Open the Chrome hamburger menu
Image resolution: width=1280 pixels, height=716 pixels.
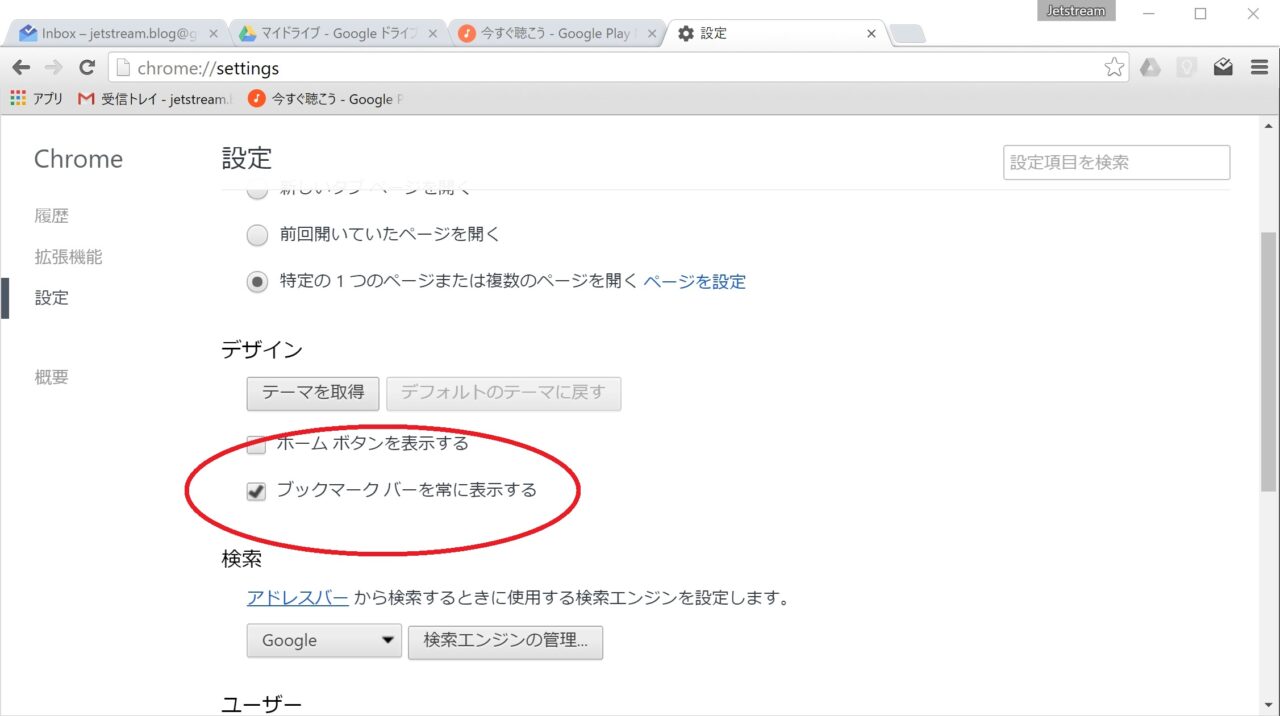point(1259,68)
